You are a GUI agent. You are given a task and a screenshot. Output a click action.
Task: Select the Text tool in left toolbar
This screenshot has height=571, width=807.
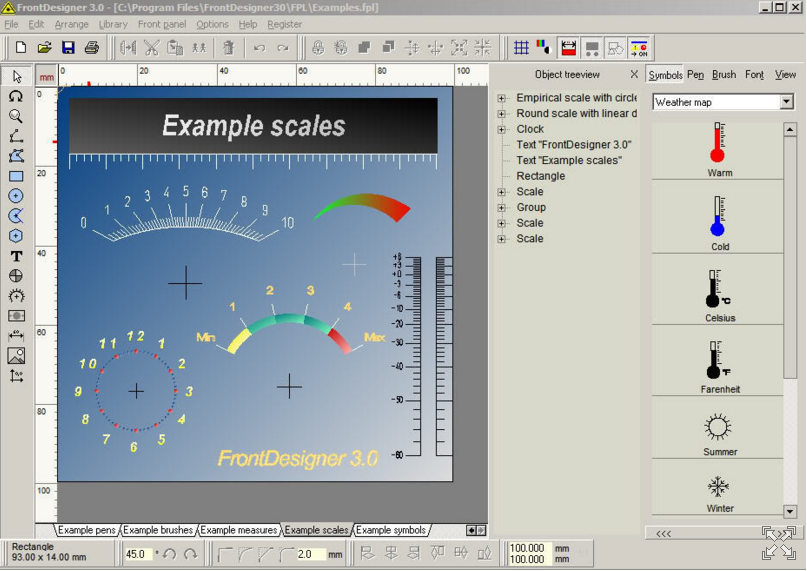coord(16,256)
